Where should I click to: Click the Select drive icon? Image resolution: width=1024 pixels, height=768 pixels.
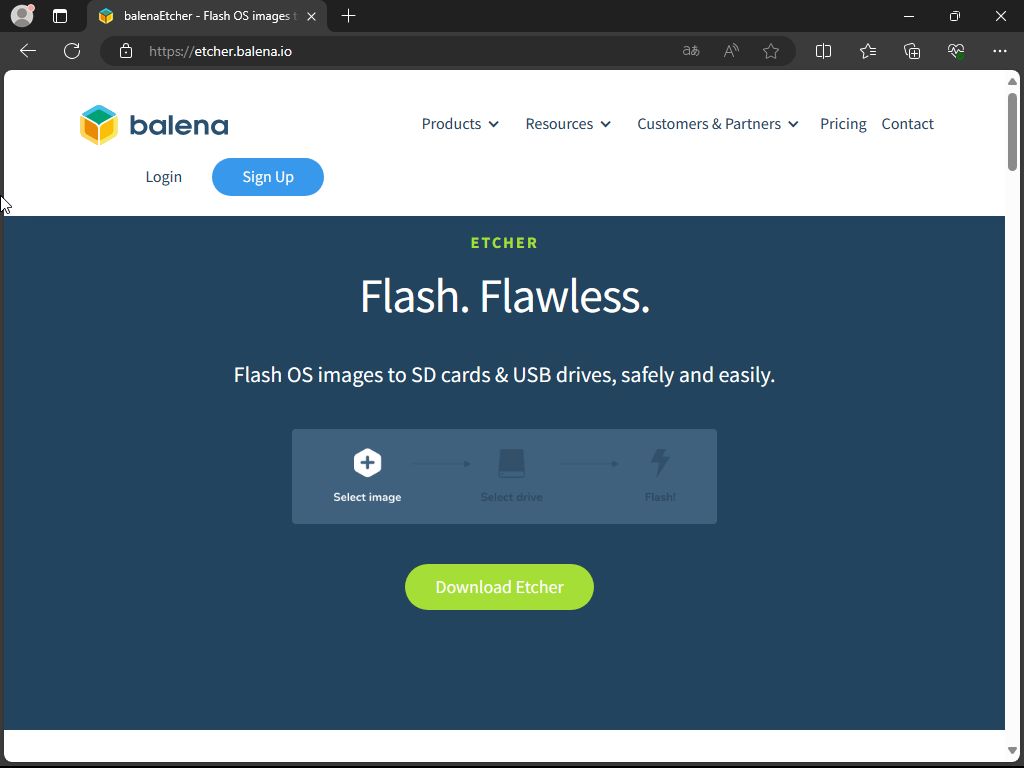[511, 463]
